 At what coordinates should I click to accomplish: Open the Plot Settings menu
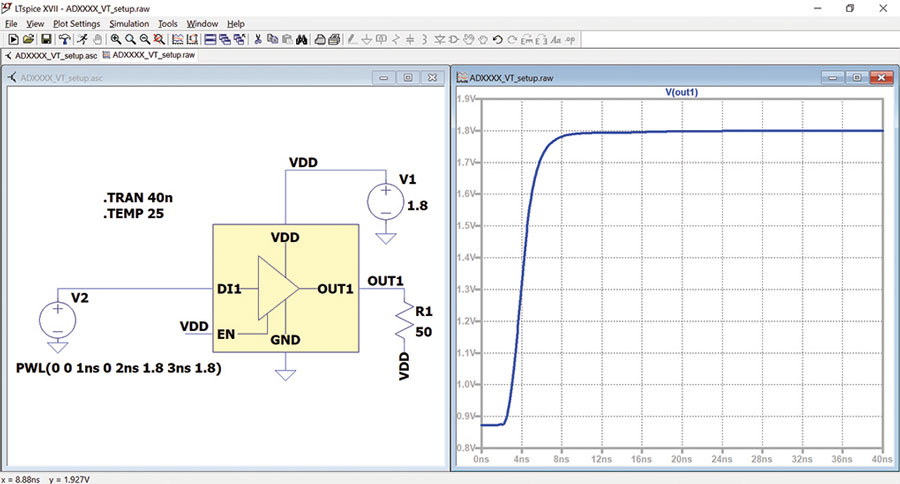[x=76, y=24]
